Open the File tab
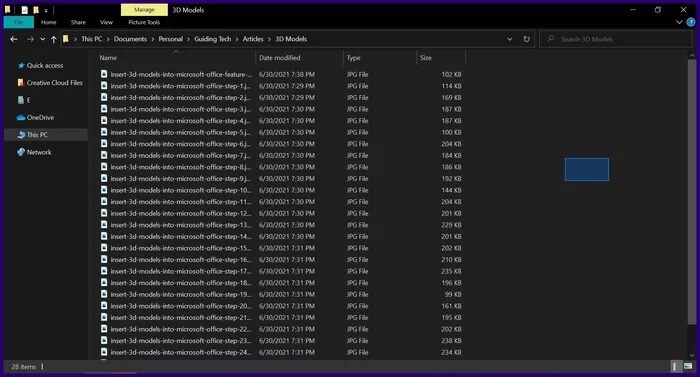The image size is (700, 377). [x=19, y=22]
